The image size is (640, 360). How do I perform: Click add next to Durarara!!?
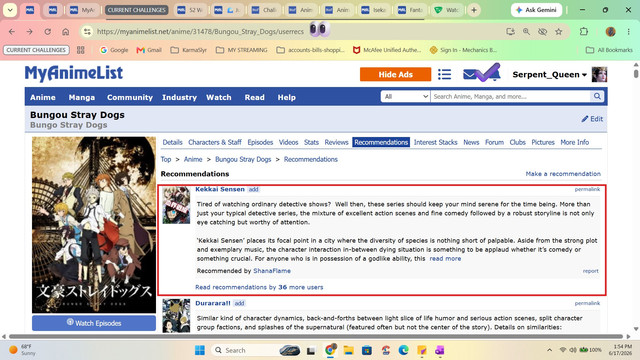click(239, 303)
